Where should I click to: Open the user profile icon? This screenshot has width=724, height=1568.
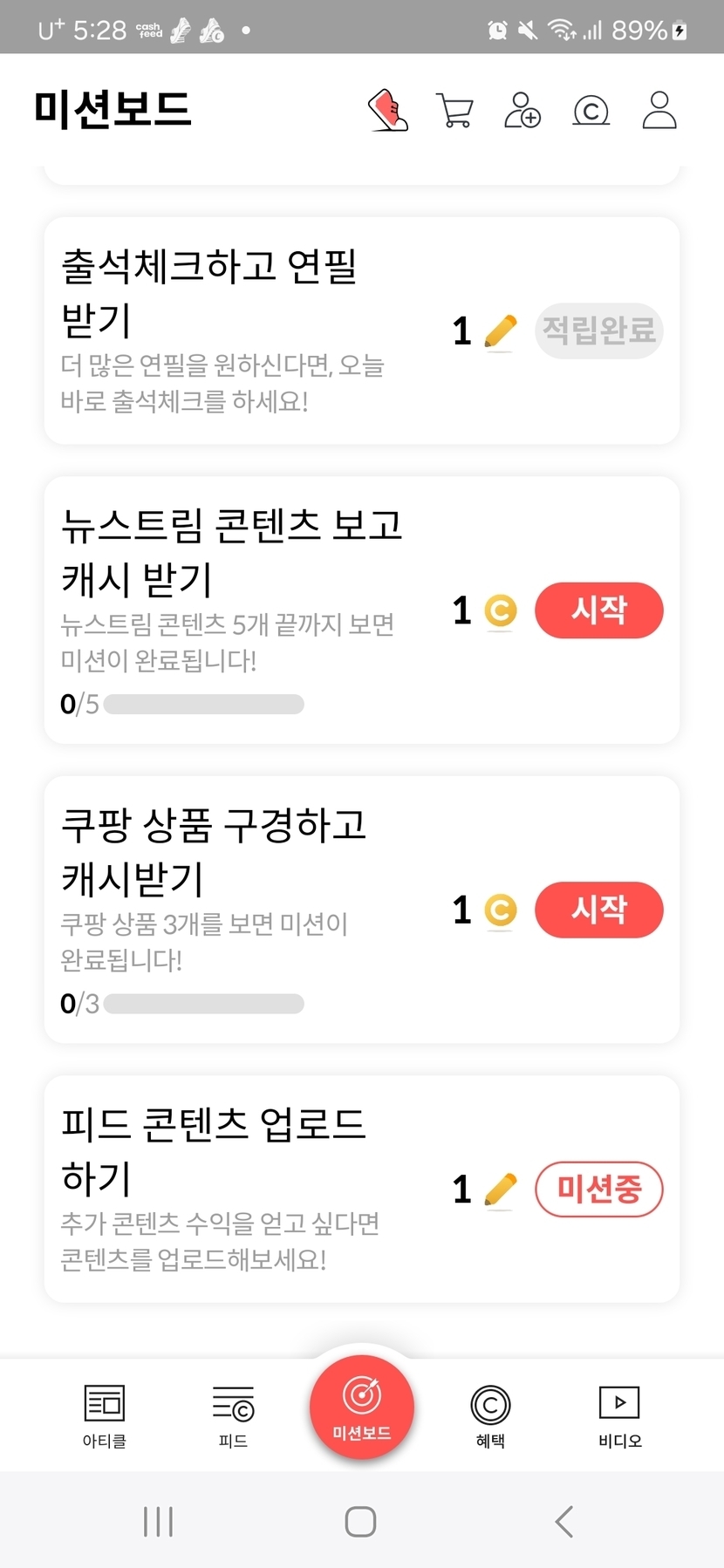659,111
